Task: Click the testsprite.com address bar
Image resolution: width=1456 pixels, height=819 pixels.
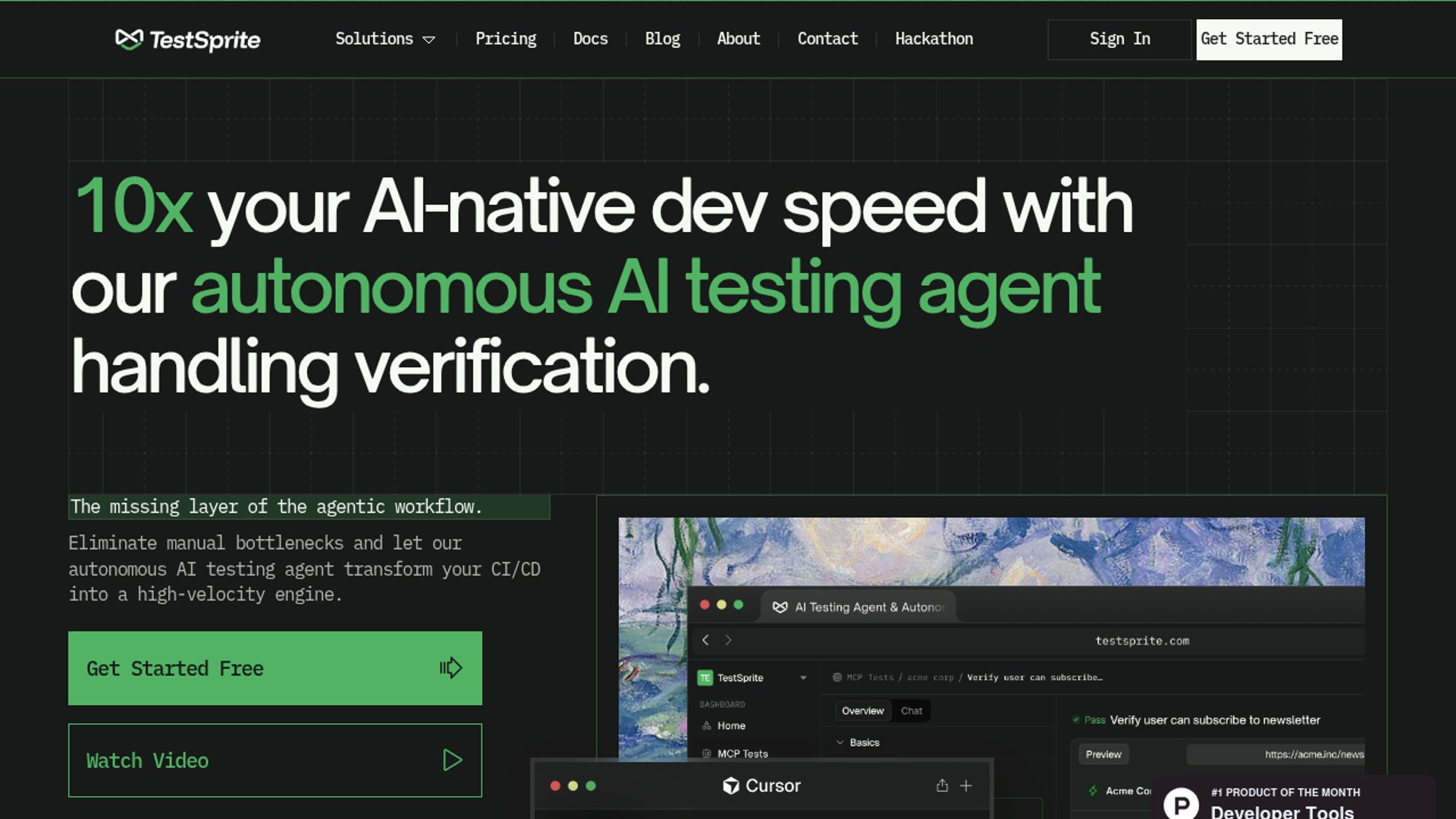Action: 1141,641
